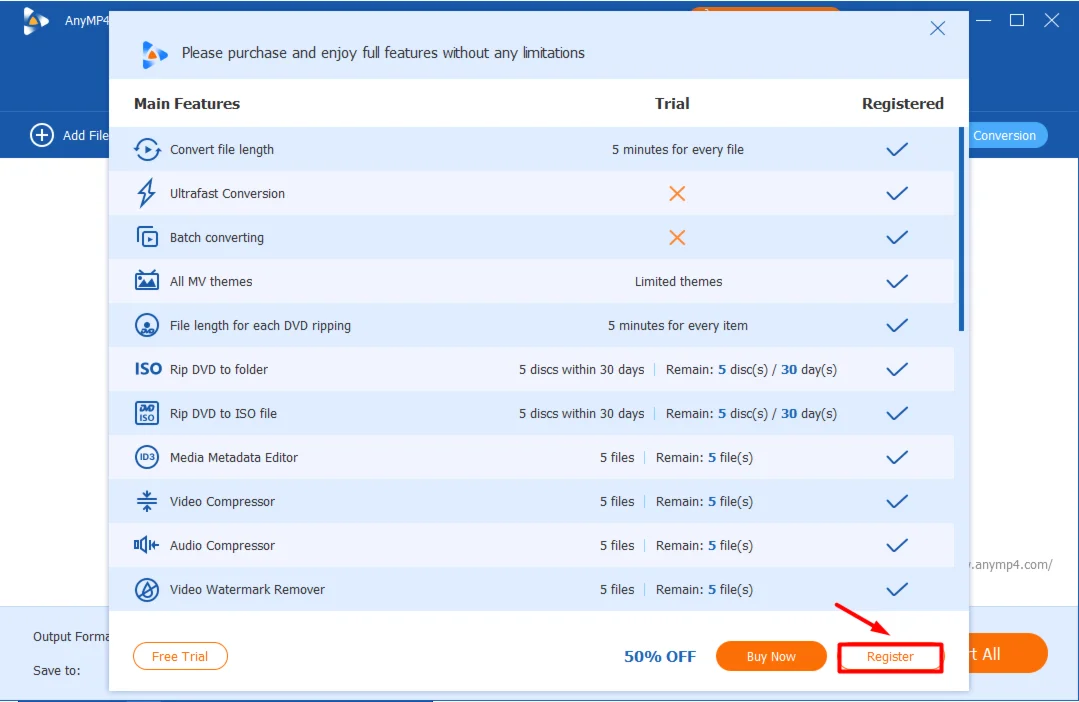Click the Add Files plus icon
This screenshot has height=702, width=1079.
pos(42,135)
